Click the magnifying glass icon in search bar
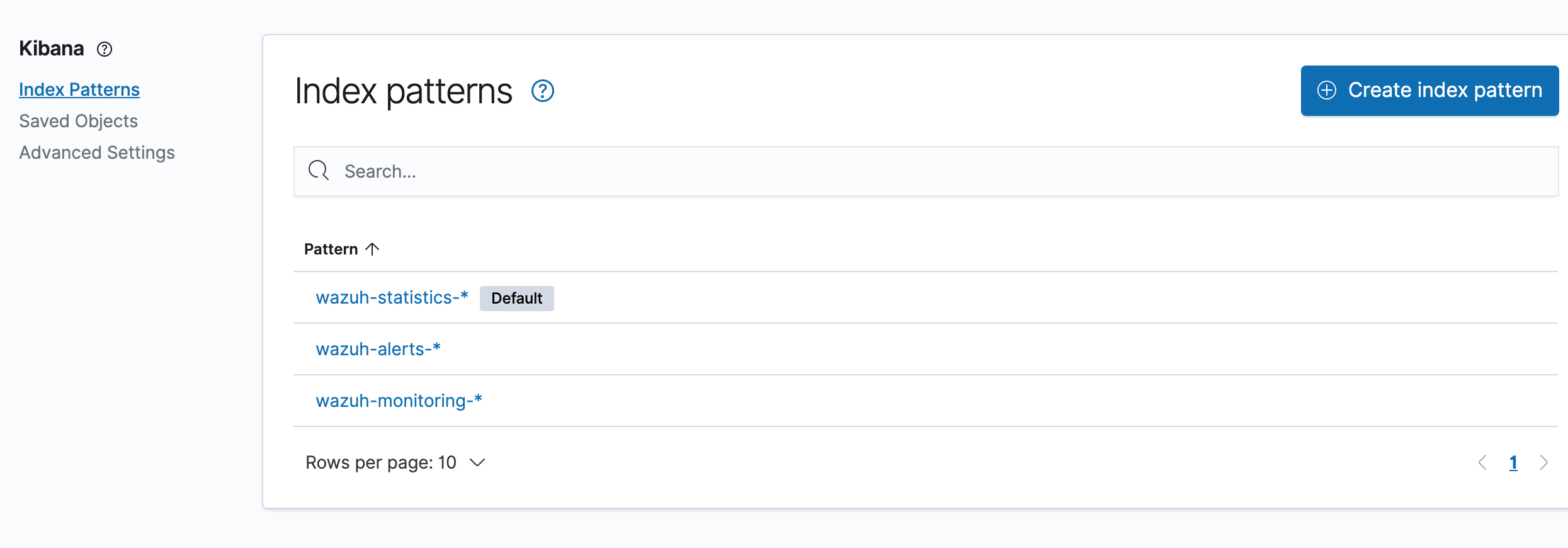This screenshot has width=1568, height=548. point(319,171)
